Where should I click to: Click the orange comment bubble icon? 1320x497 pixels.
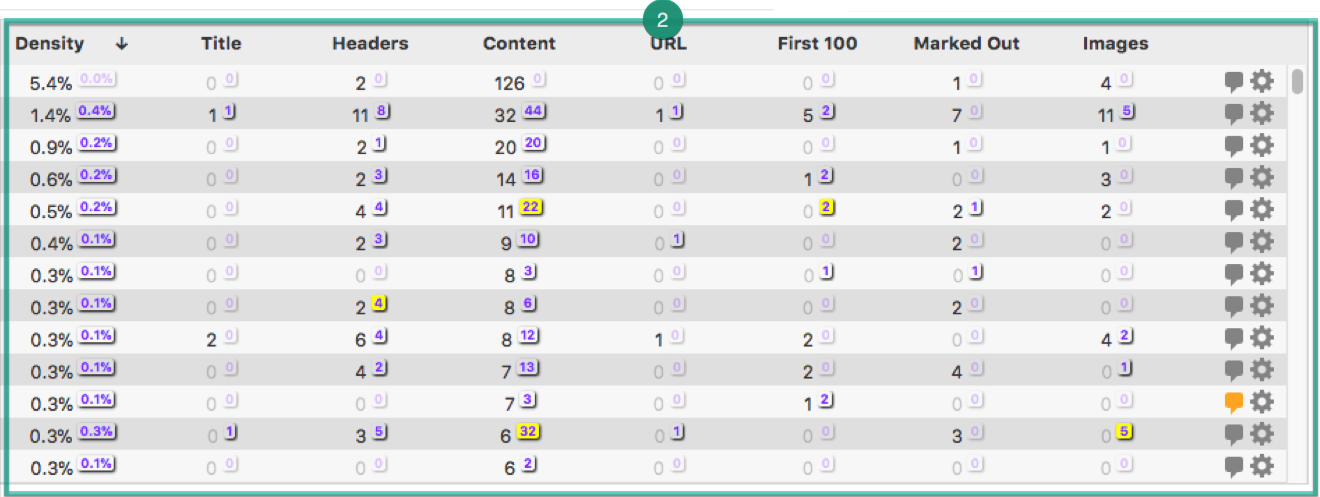(x=1234, y=402)
